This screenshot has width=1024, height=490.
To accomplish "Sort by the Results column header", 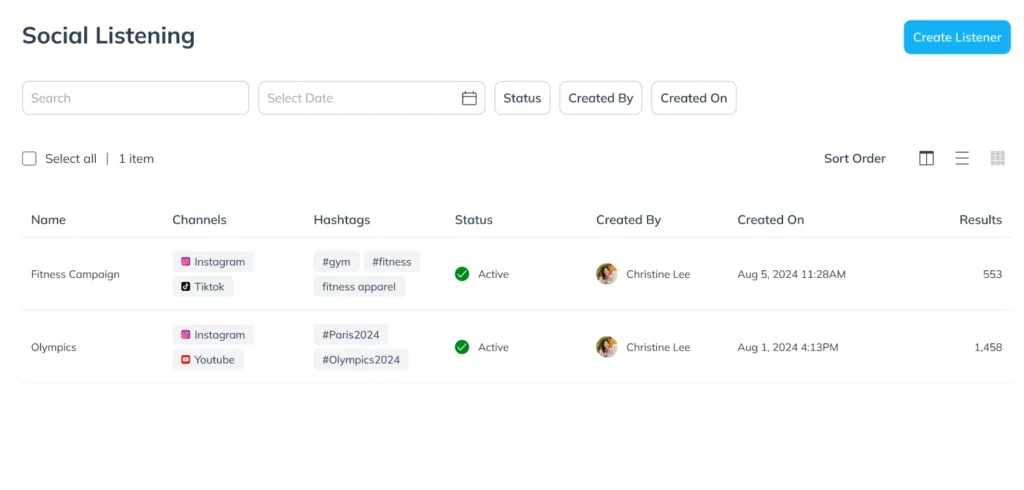I will 980,220.
